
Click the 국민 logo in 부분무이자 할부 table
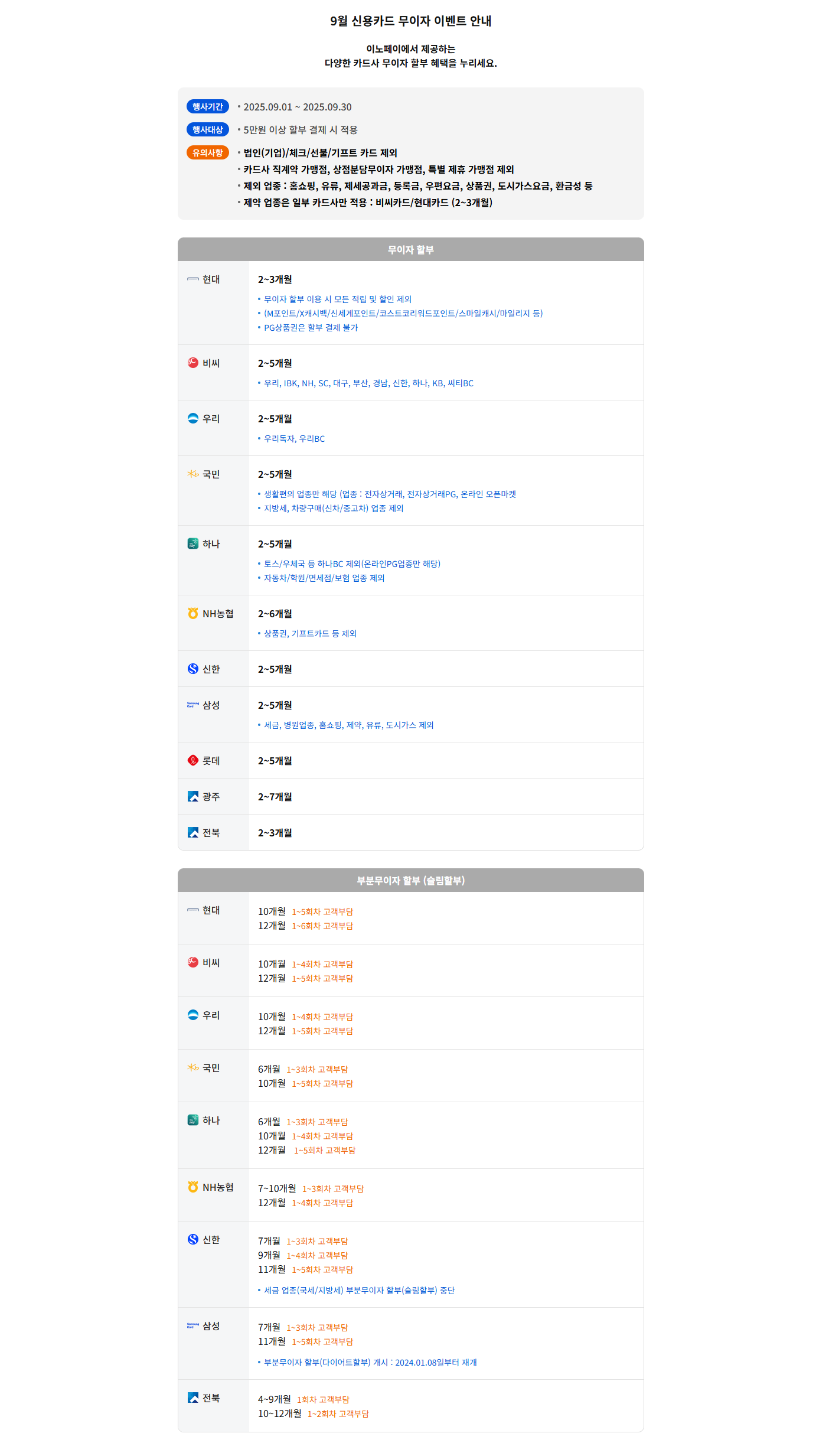[193, 1067]
